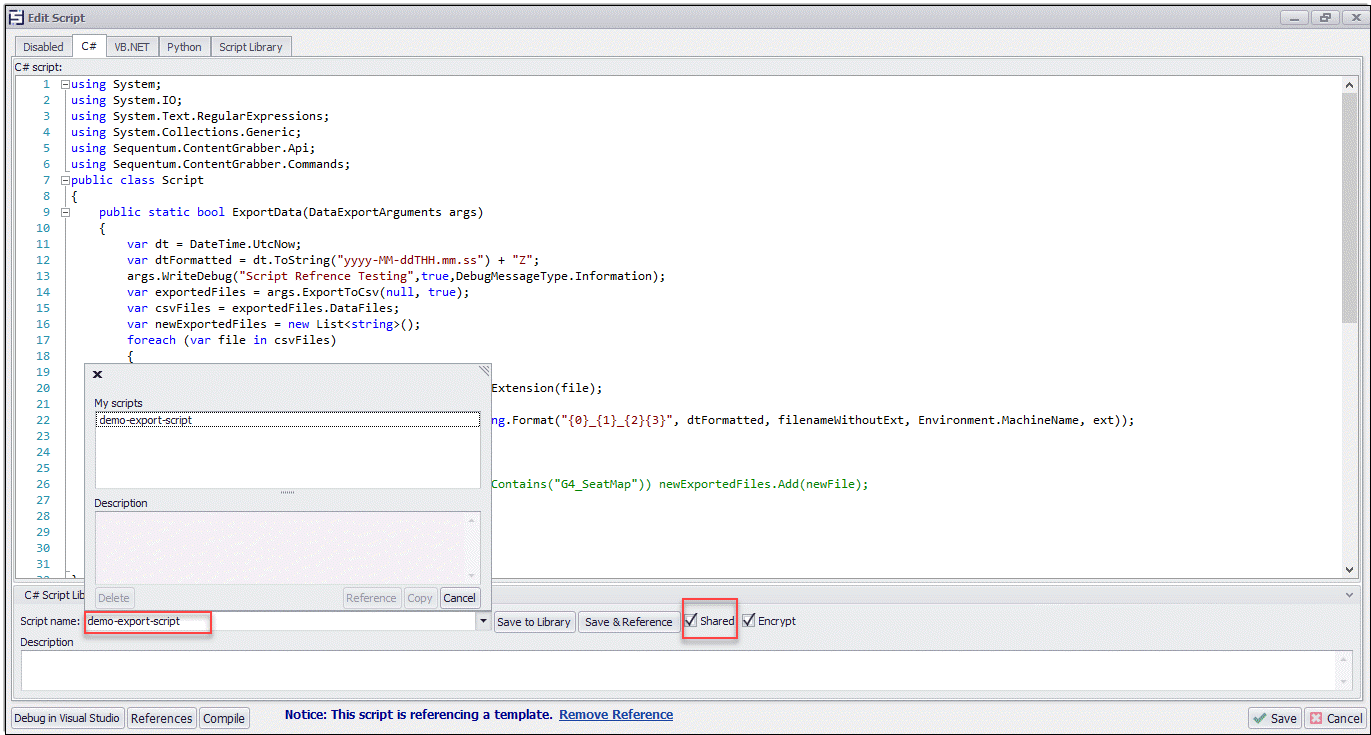This screenshot has width=1371, height=735.
Task: Open the Script Library tab
Action: [250, 46]
